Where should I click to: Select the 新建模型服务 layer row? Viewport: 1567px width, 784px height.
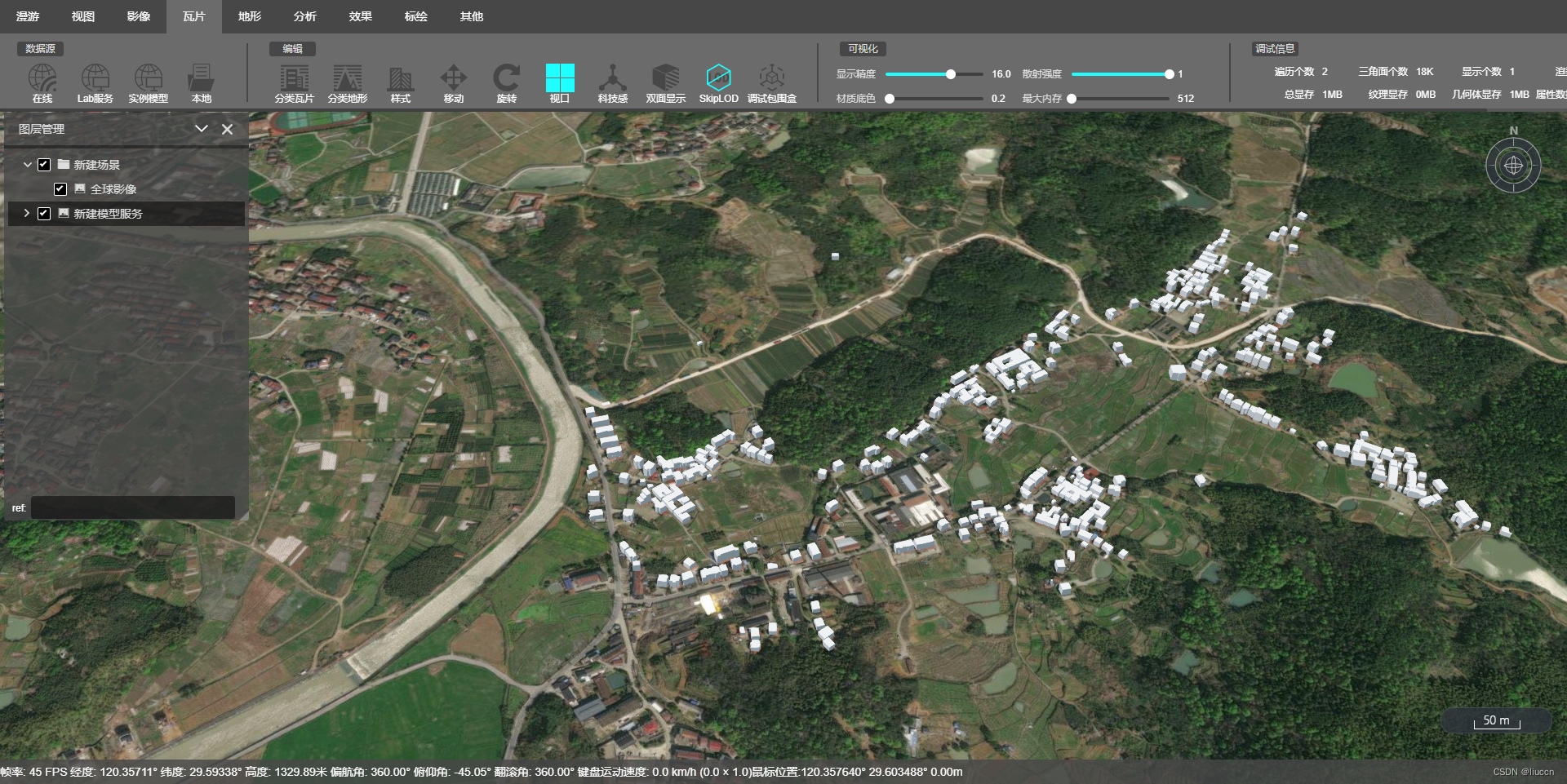pos(127,214)
